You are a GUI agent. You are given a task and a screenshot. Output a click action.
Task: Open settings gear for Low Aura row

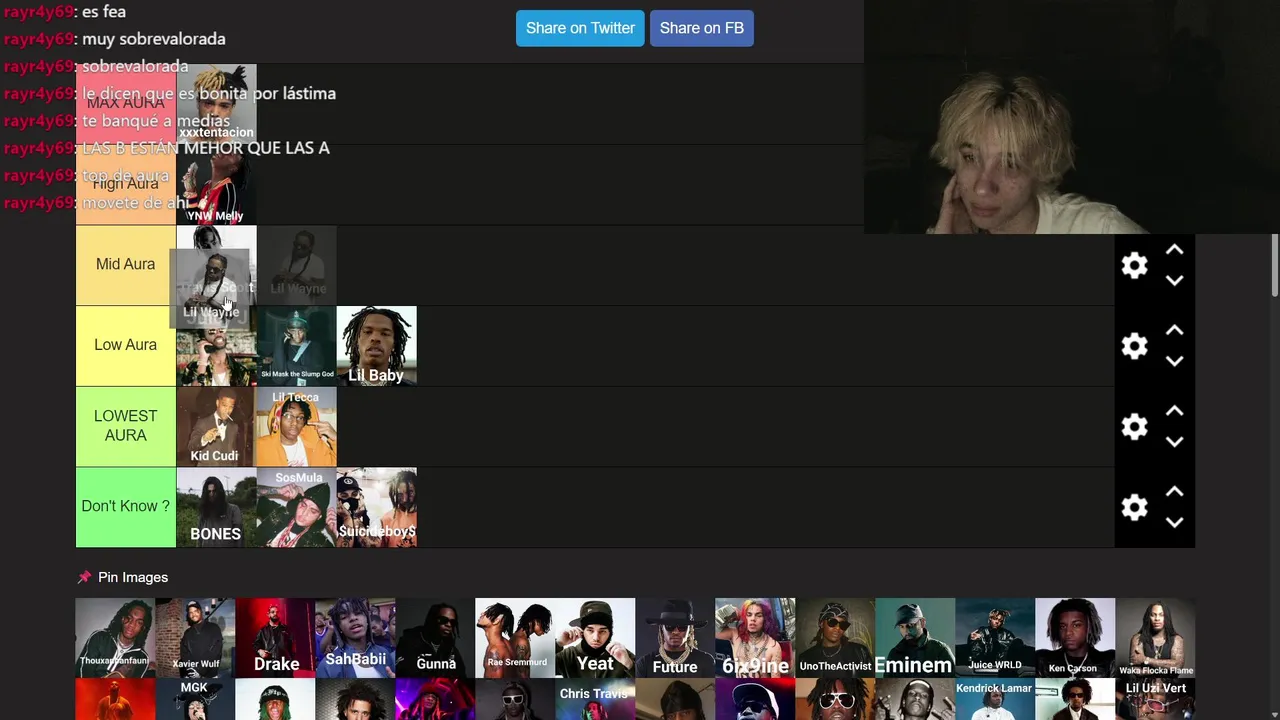[x=1134, y=346]
